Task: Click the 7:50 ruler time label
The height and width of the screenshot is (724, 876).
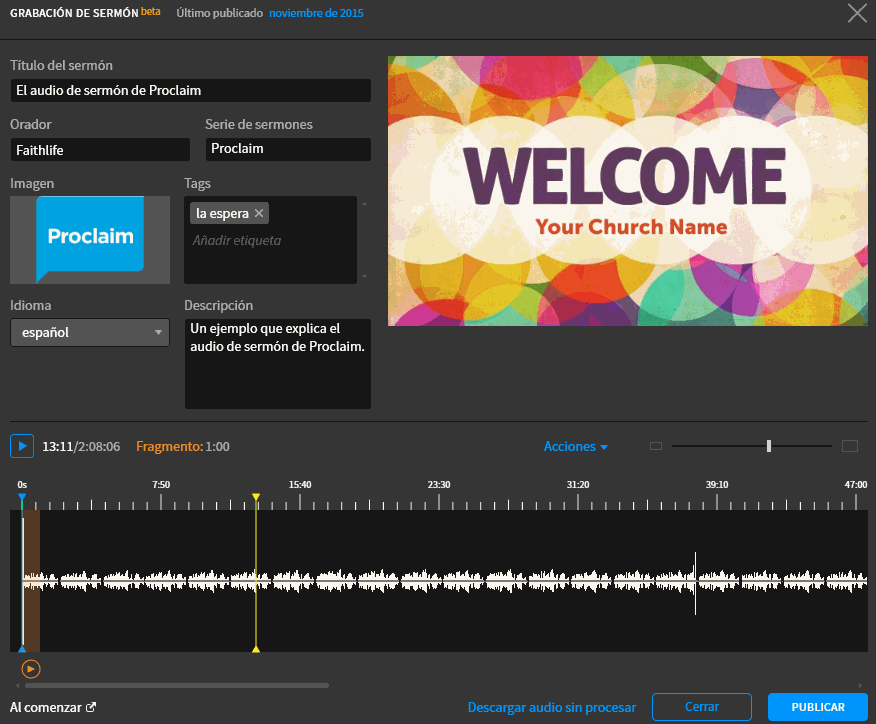Action: click(x=161, y=484)
